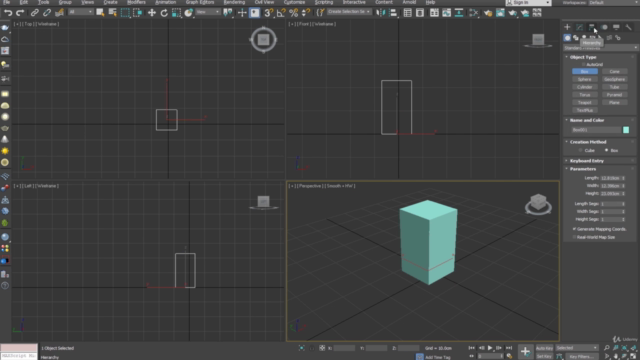
Task: Select the Systems category icon
Action: (618, 38)
